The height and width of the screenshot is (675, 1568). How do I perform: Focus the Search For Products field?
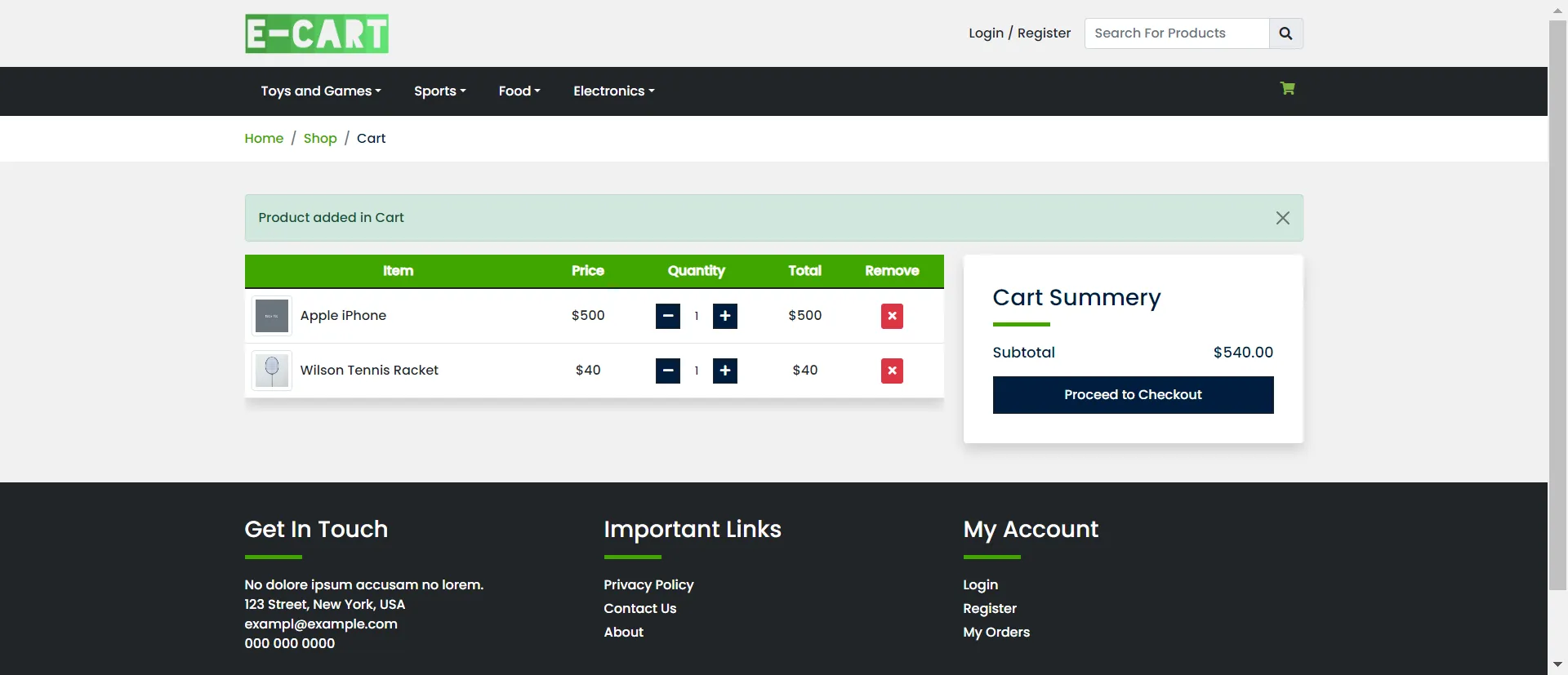1176,33
